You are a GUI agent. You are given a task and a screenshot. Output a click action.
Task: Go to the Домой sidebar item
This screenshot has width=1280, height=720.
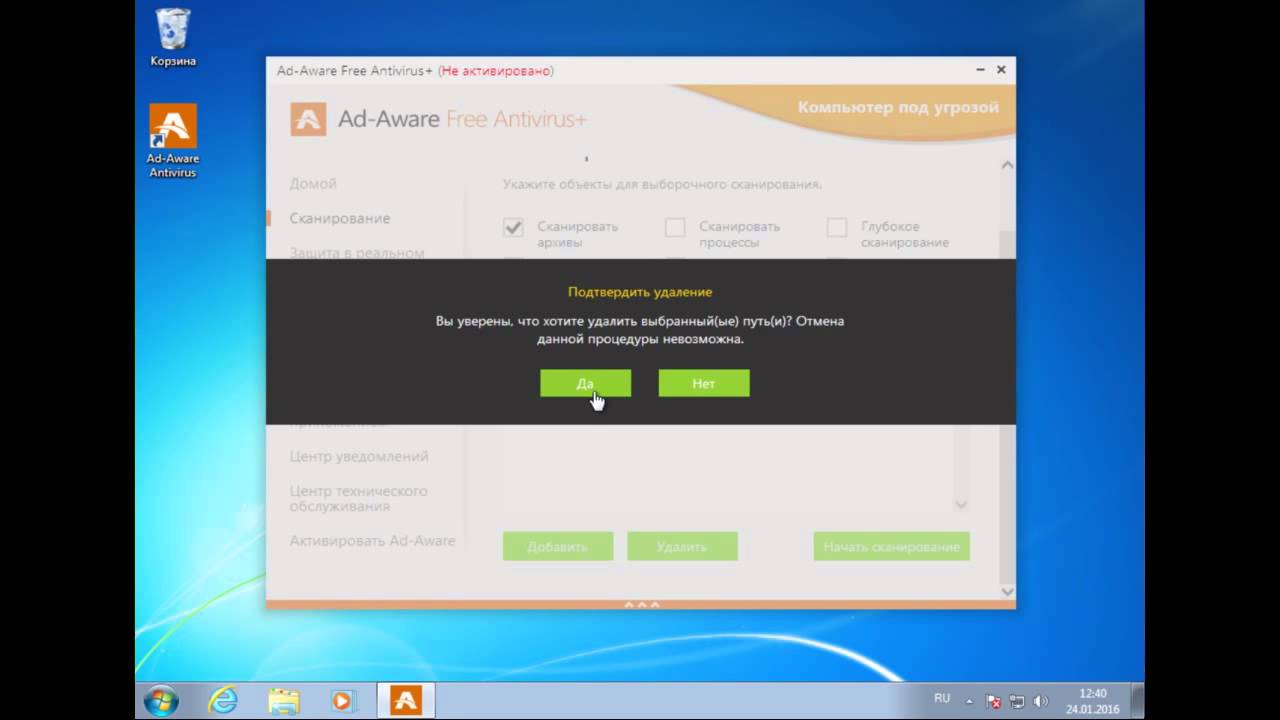pyautogui.click(x=313, y=184)
